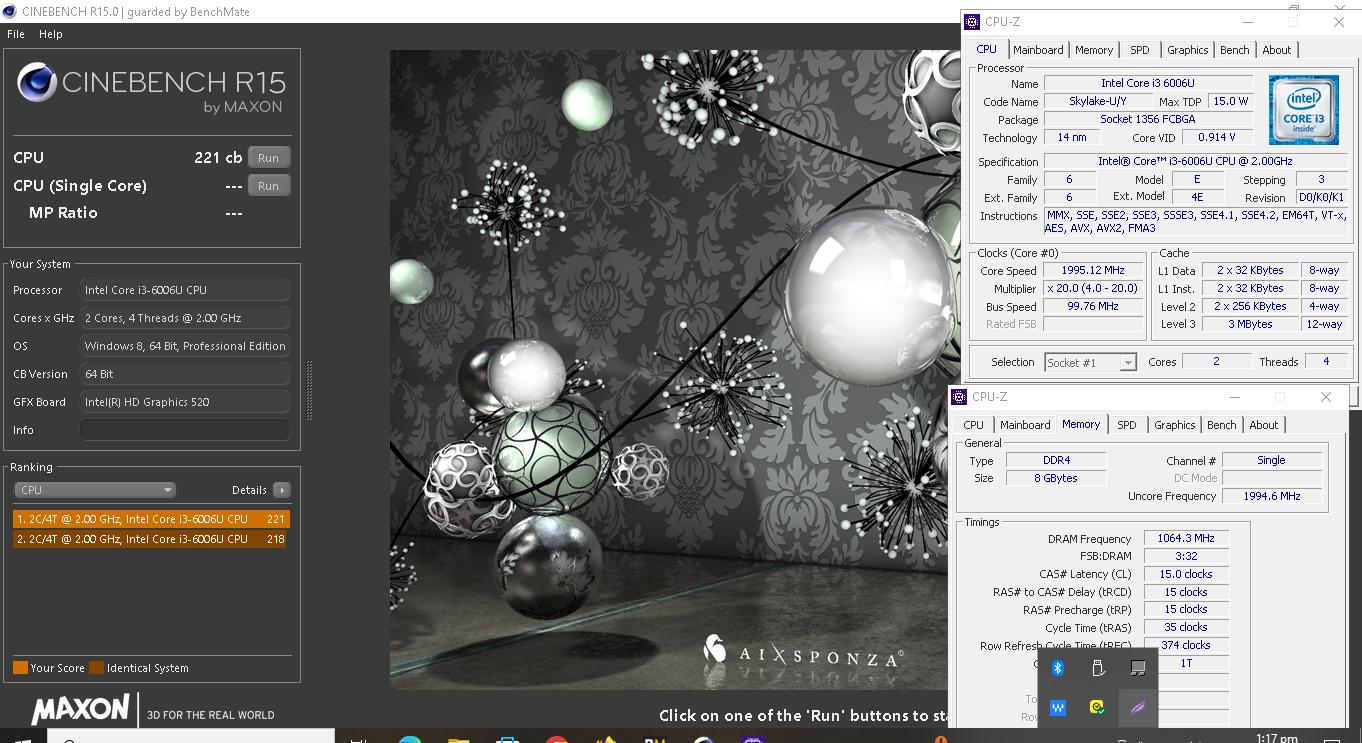Click the memory Size value 8 GBytes
Image resolution: width=1362 pixels, height=743 pixels.
[1056, 478]
